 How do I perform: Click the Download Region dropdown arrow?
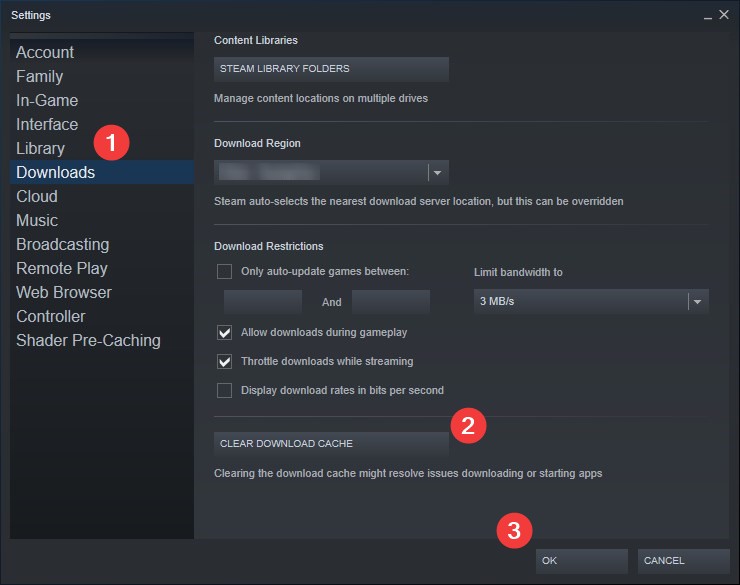[438, 173]
